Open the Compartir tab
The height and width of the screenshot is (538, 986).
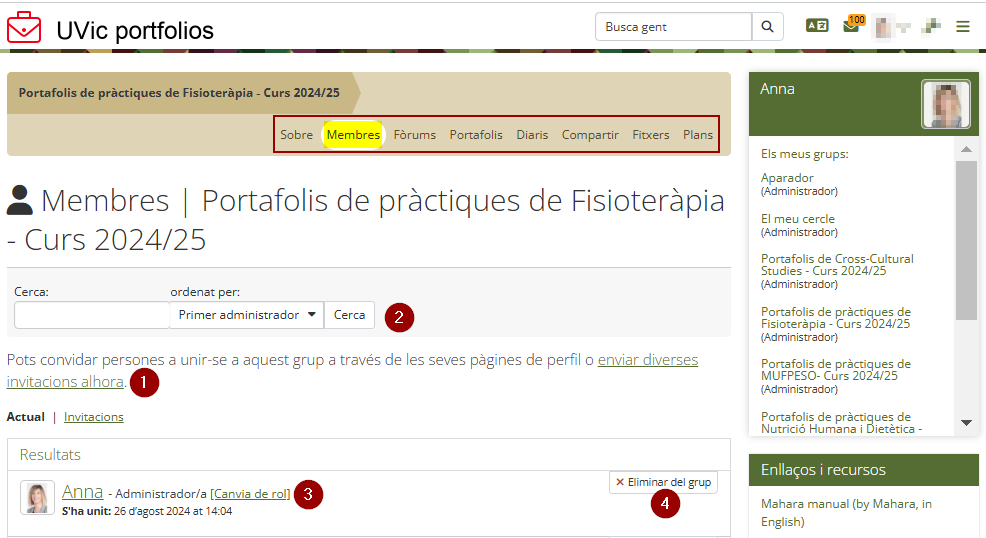(x=590, y=134)
